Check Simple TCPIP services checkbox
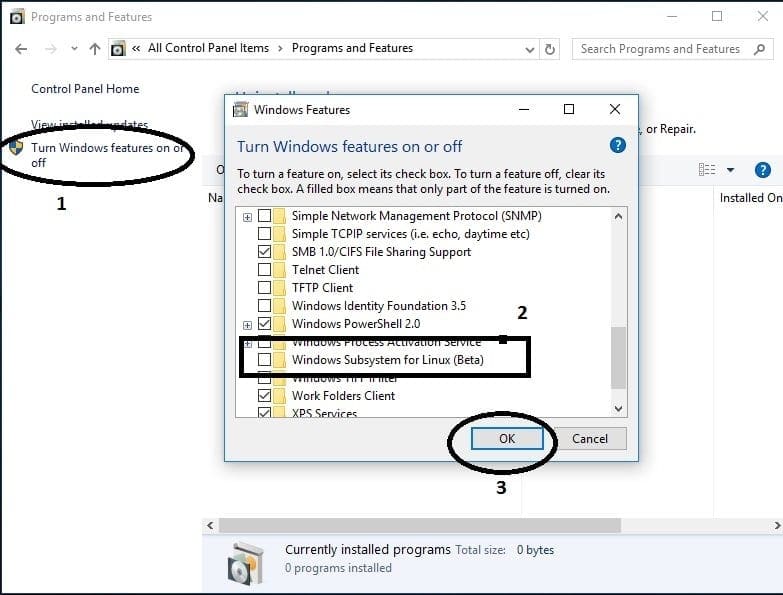This screenshot has height=595, width=783. (265, 234)
